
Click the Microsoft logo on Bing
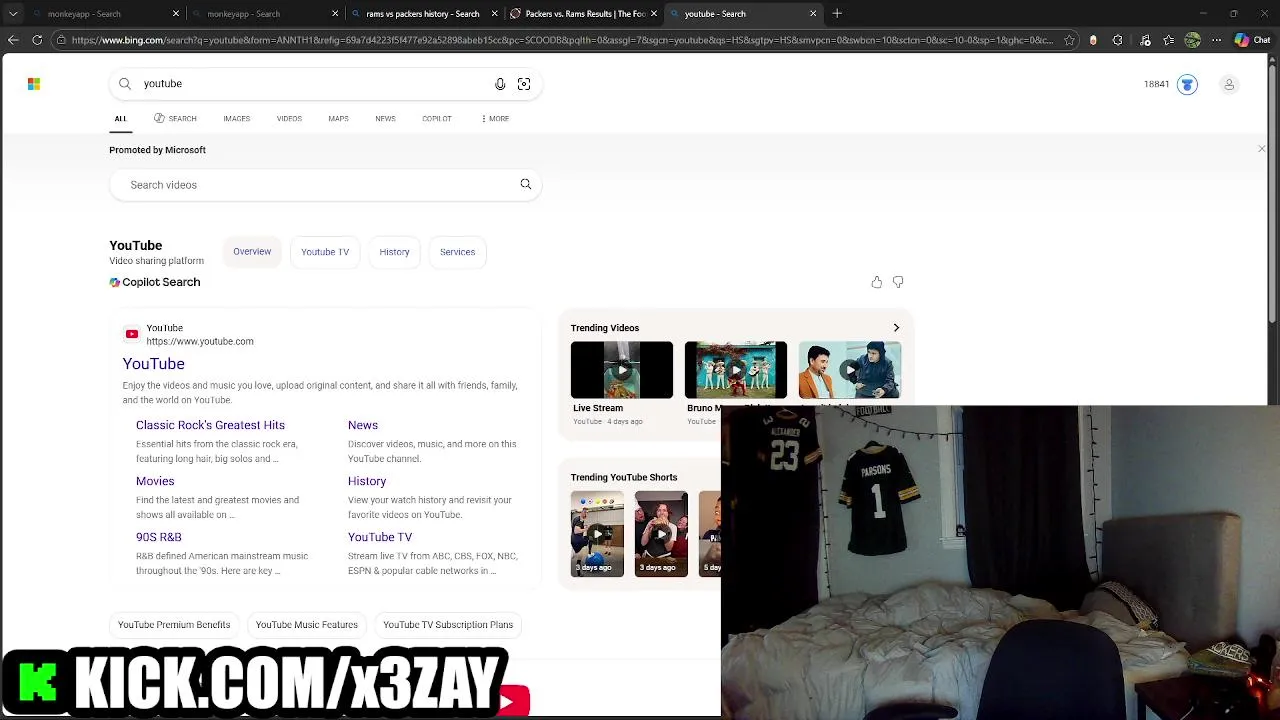point(34,84)
